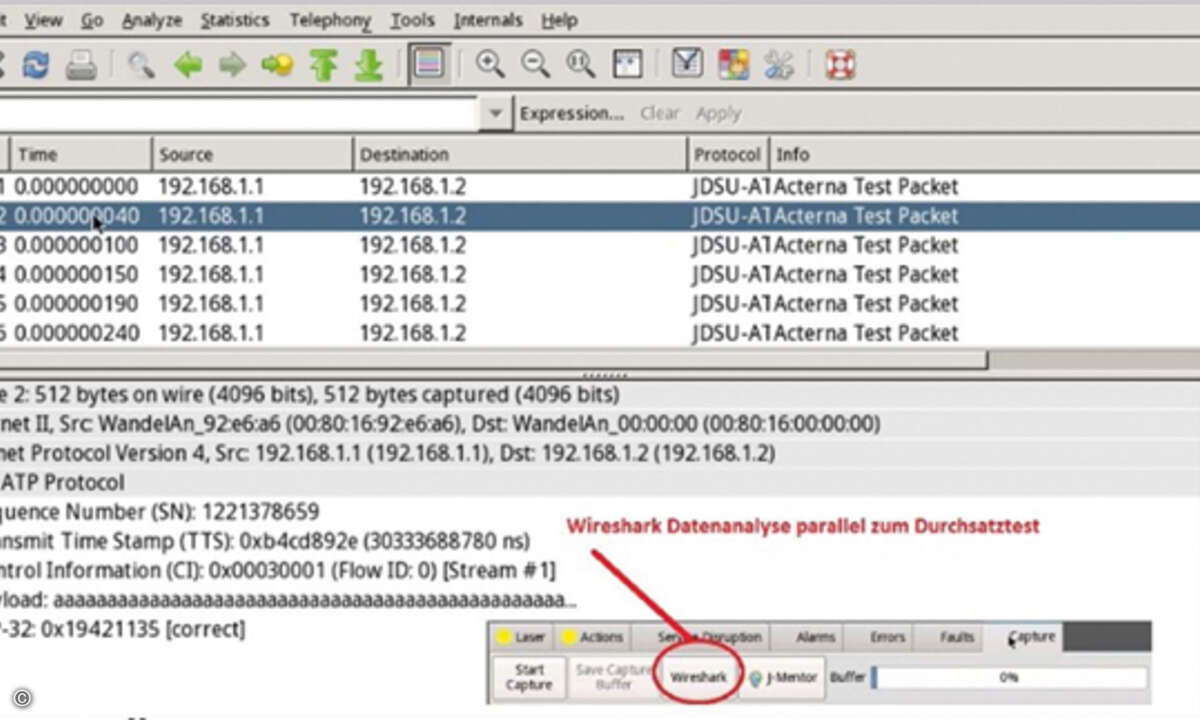Sort packets by the Protocol column

(729, 155)
